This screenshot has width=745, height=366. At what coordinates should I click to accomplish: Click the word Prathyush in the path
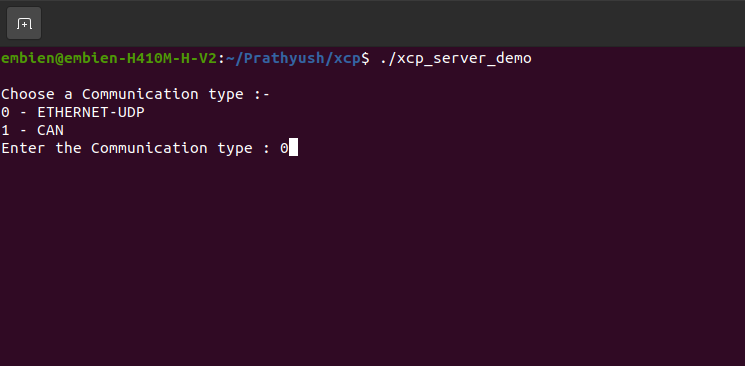(x=284, y=58)
